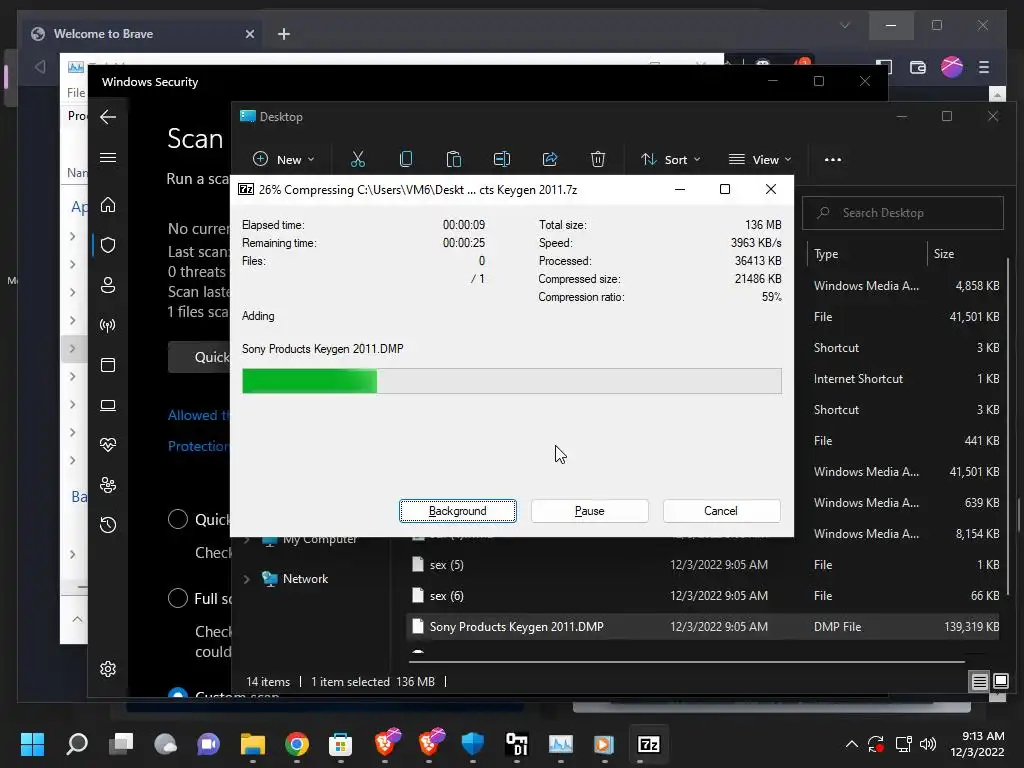Open the See more ellipsis menu
The width and height of the screenshot is (1024, 768).
[x=833, y=159]
